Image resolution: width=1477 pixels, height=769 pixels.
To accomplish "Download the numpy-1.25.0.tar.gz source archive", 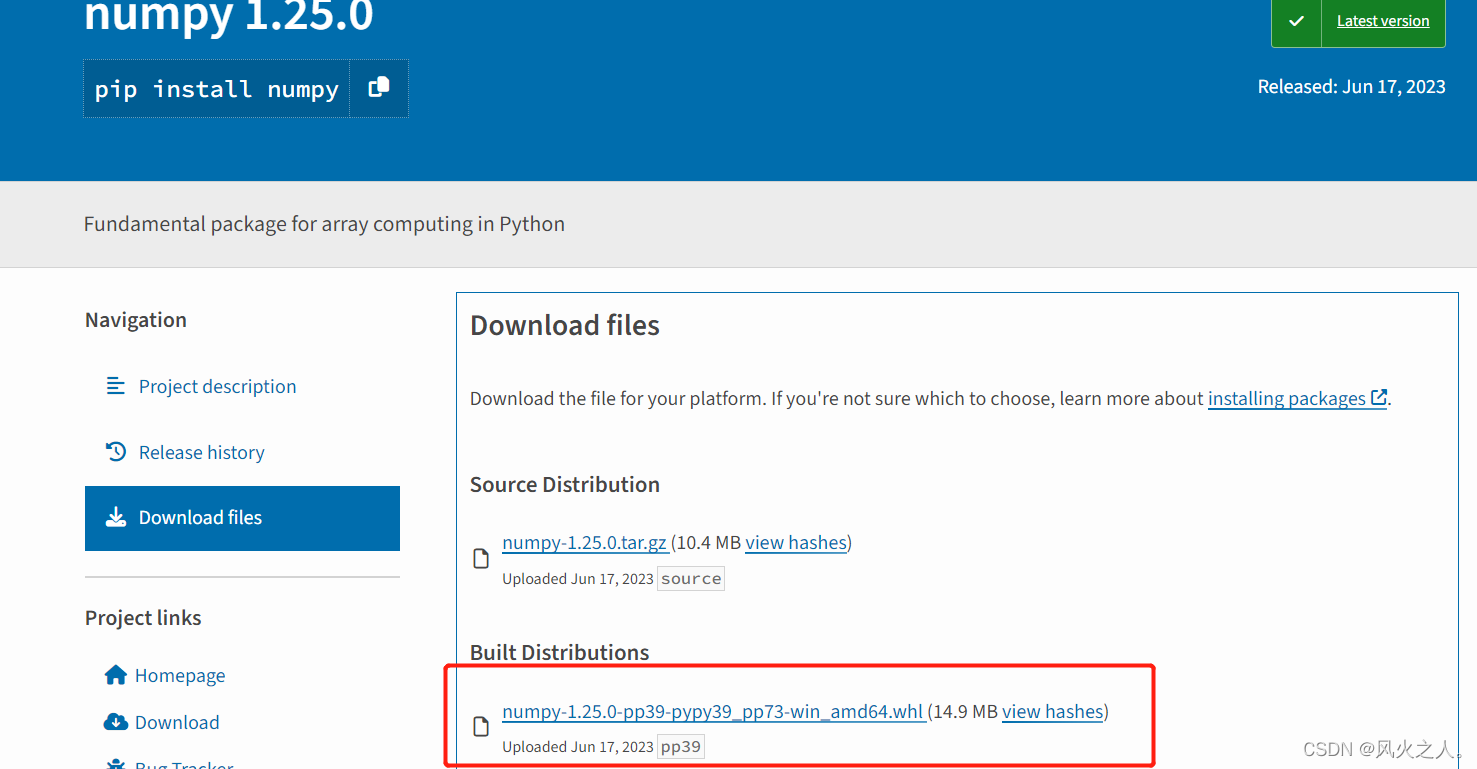I will 585,542.
